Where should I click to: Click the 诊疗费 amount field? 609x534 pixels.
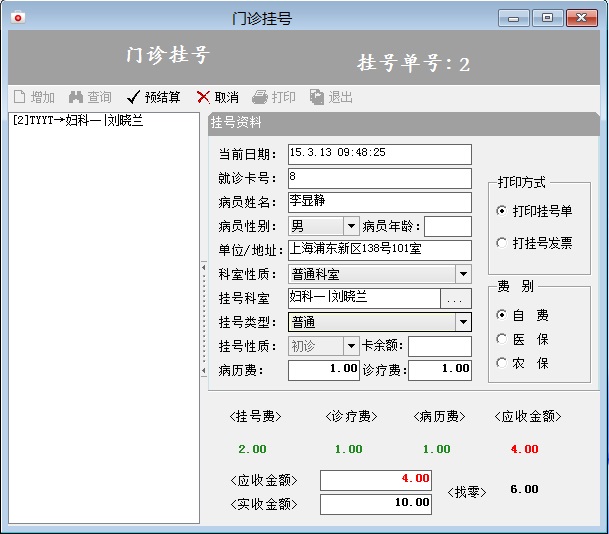pyautogui.click(x=440, y=370)
